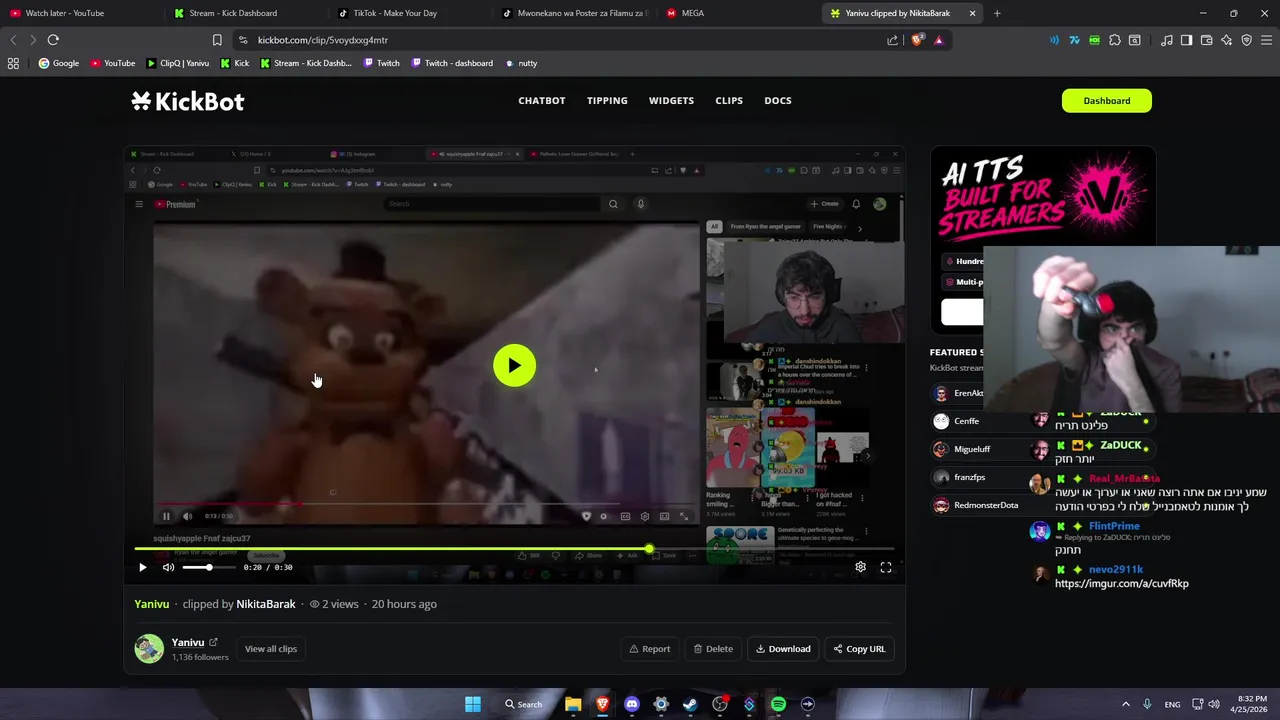This screenshot has height=720, width=1280.
Task: Switch to the MEGA tab
Action: [x=692, y=13]
